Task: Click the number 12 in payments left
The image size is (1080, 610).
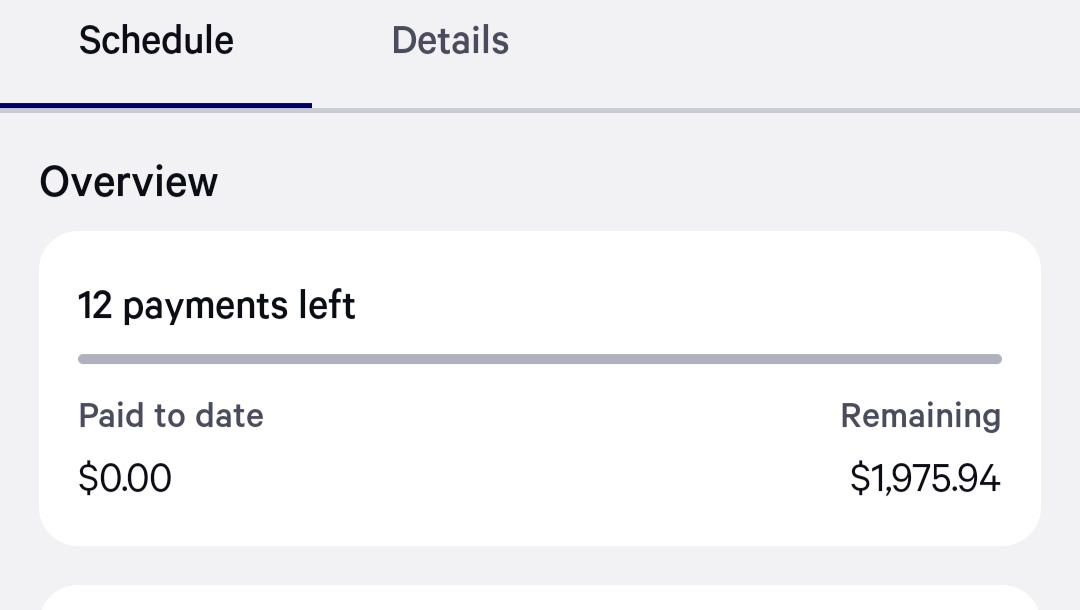Action: 95,305
